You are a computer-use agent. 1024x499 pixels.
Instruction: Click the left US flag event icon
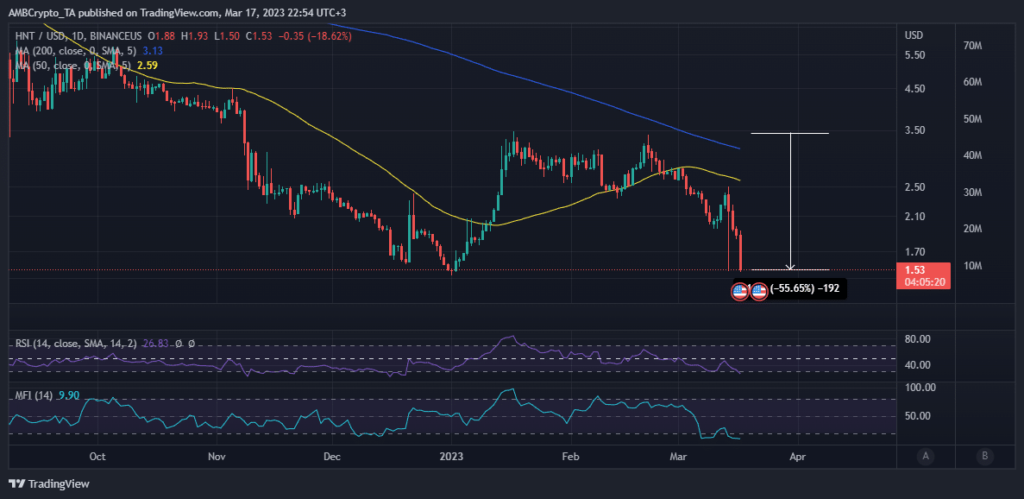coord(740,292)
